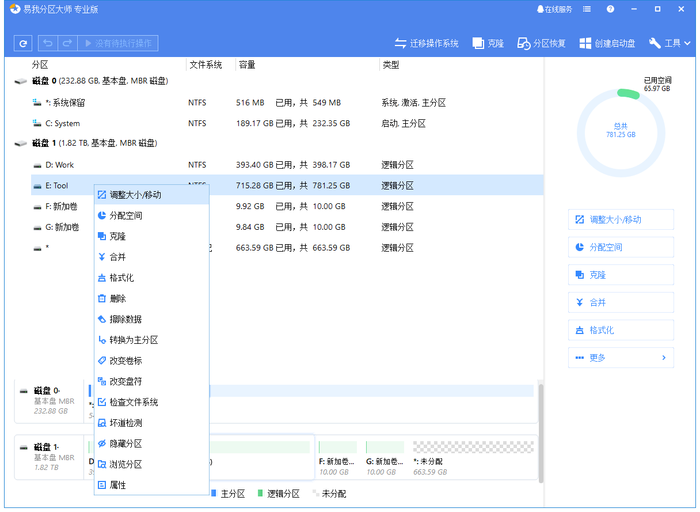Click the 文件系统 column header
Image resolution: width=700 pixels, height=512 pixels.
206,65
